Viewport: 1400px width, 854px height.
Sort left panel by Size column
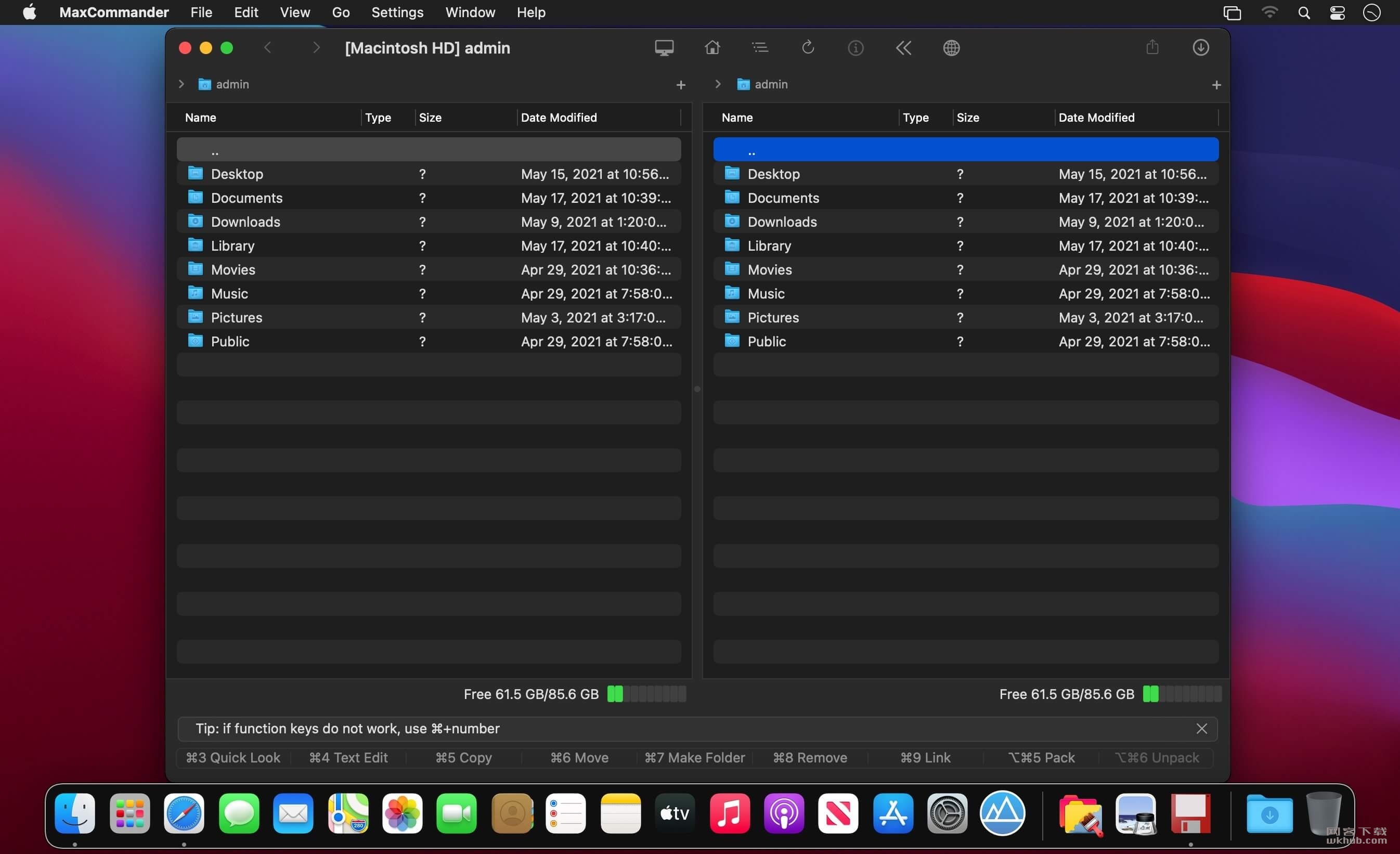tap(430, 118)
